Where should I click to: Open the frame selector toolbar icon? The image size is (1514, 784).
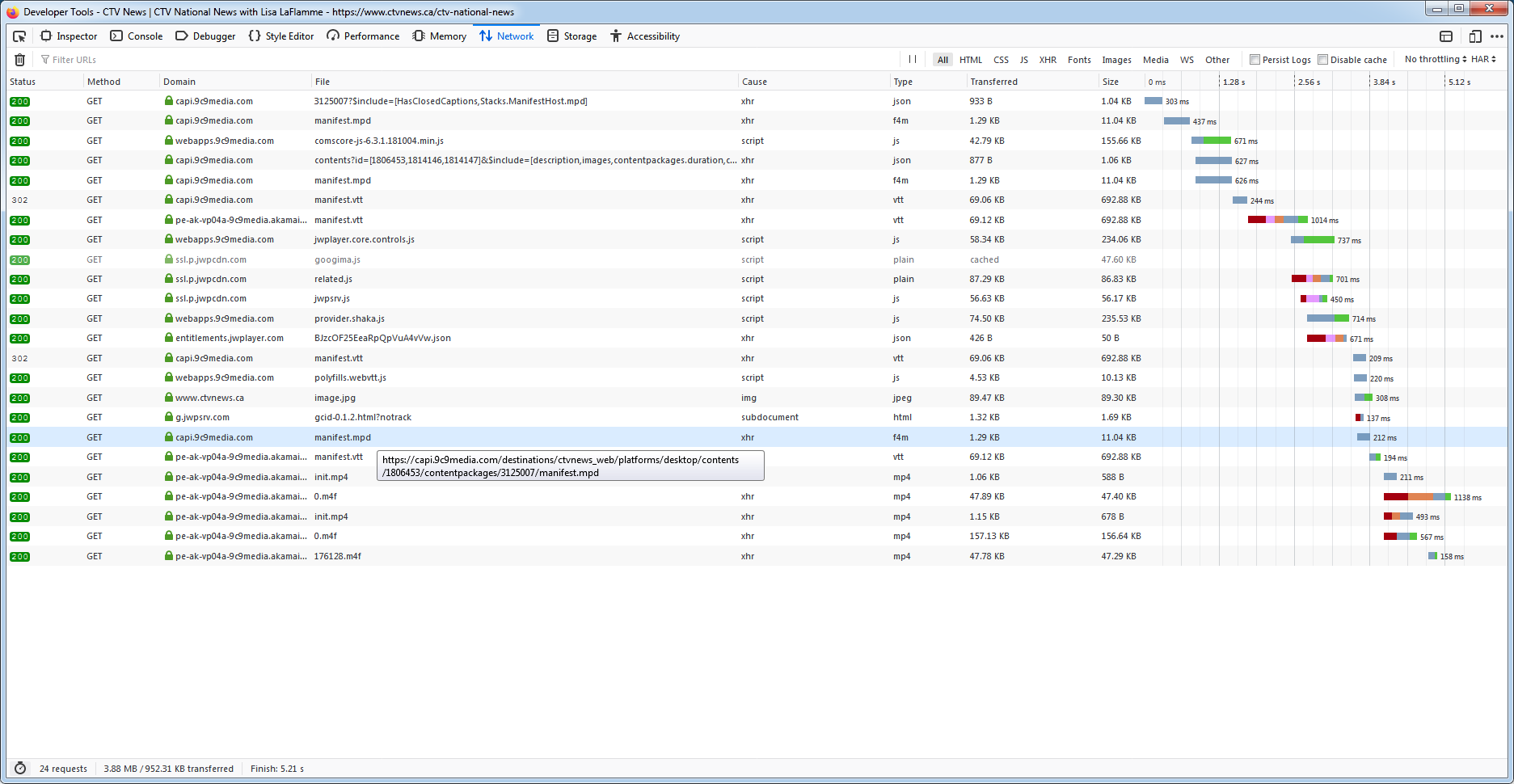pyautogui.click(x=1446, y=36)
